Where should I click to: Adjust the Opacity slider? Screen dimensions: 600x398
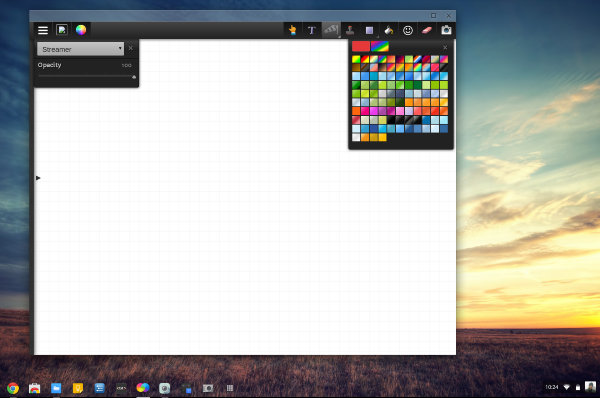tap(86, 77)
